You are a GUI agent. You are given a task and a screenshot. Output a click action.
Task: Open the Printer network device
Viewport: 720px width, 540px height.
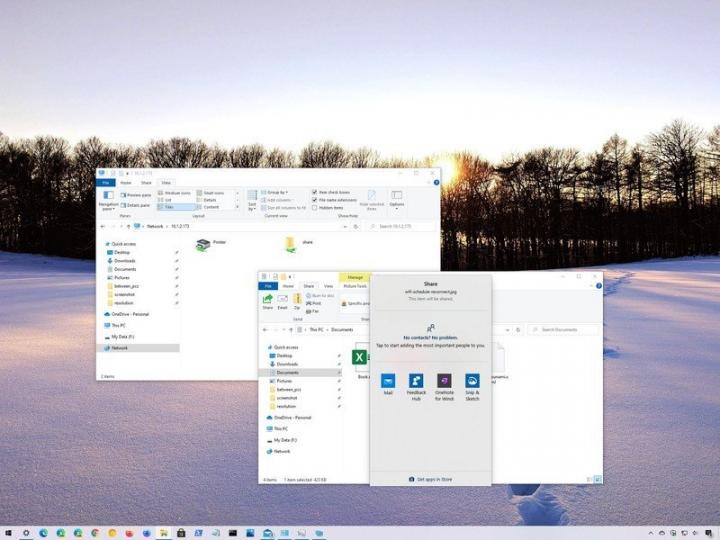click(x=204, y=244)
